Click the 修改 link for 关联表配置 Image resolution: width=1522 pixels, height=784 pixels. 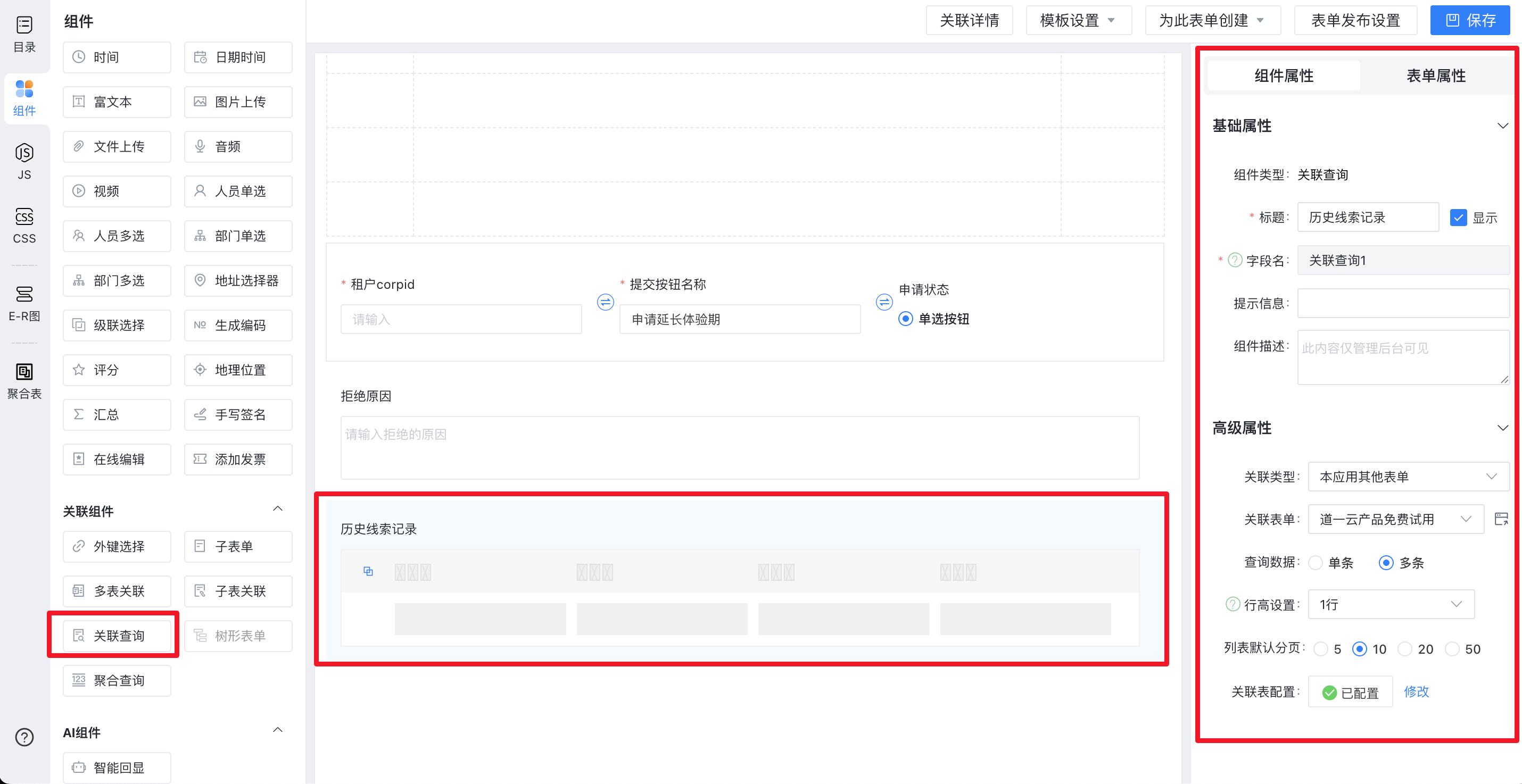(x=1416, y=691)
